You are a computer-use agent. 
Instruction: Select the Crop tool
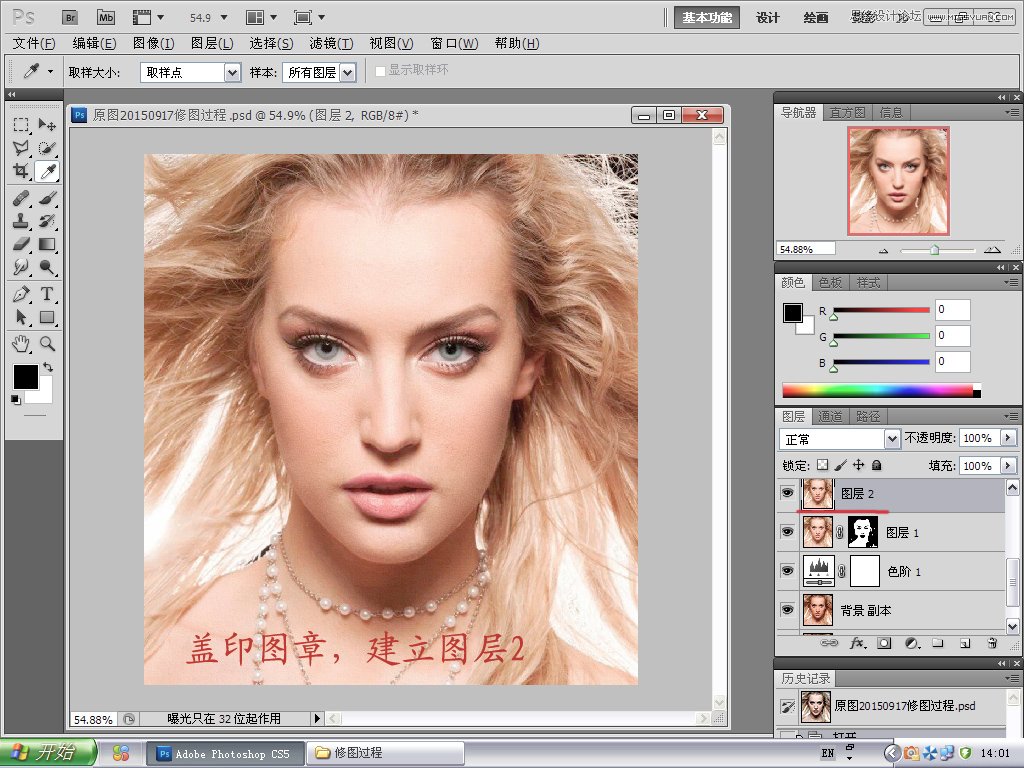click(x=21, y=171)
